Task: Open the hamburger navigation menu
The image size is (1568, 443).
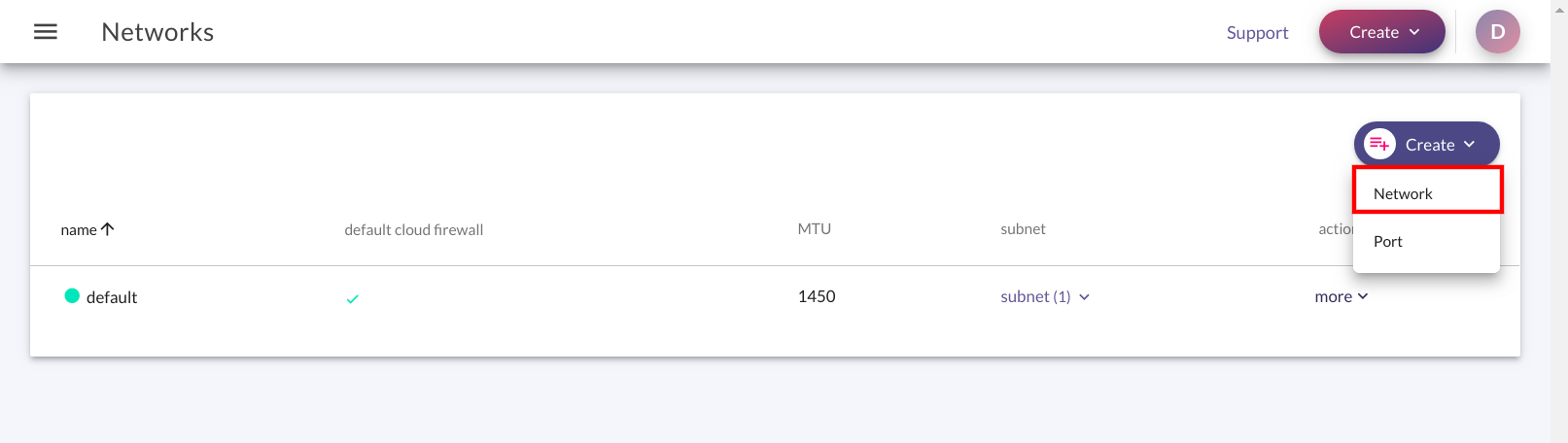Action: (x=46, y=32)
